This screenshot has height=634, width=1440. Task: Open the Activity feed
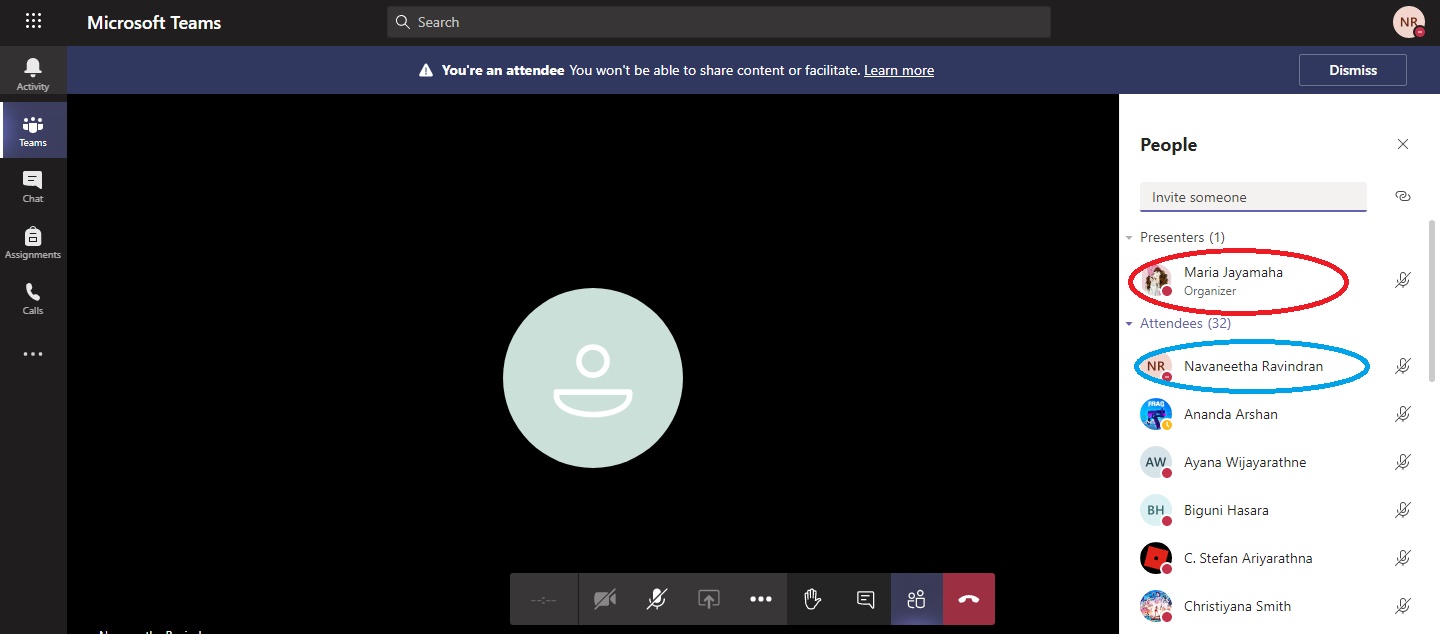[33, 70]
